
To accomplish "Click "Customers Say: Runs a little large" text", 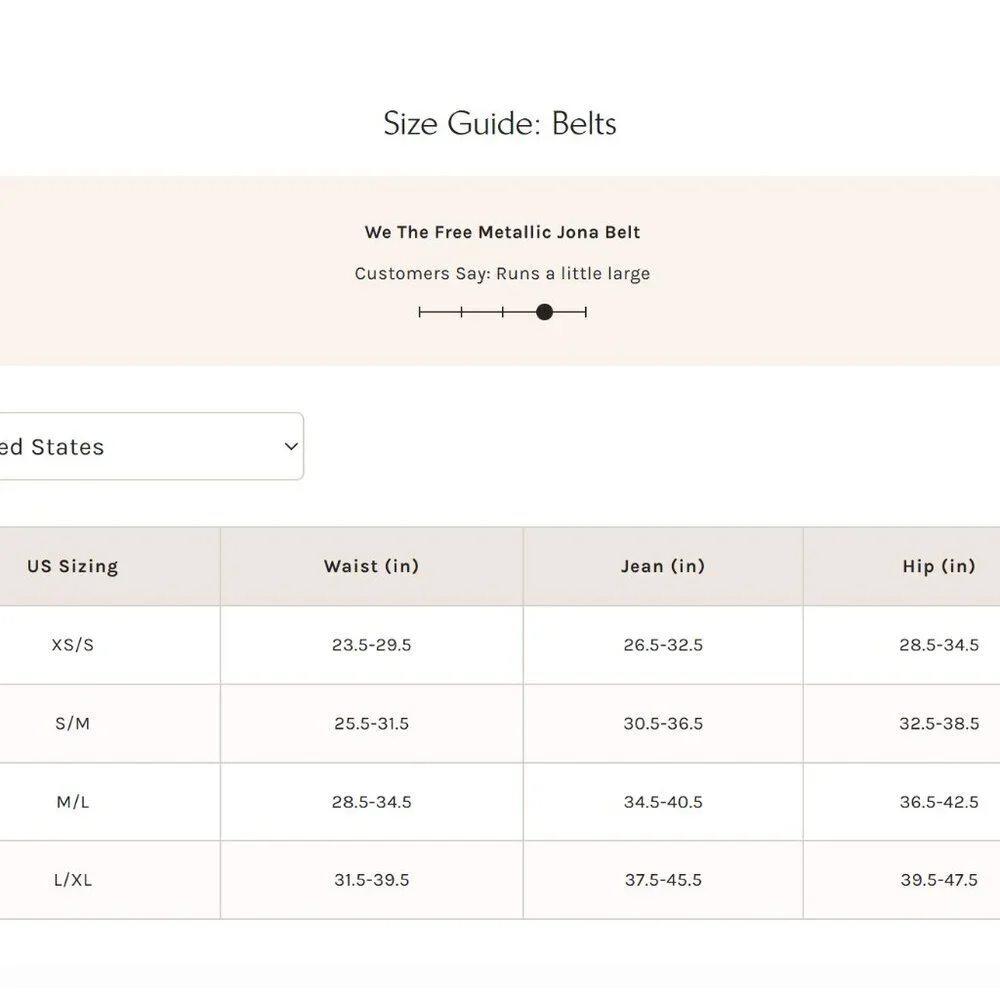I will coord(502,274).
